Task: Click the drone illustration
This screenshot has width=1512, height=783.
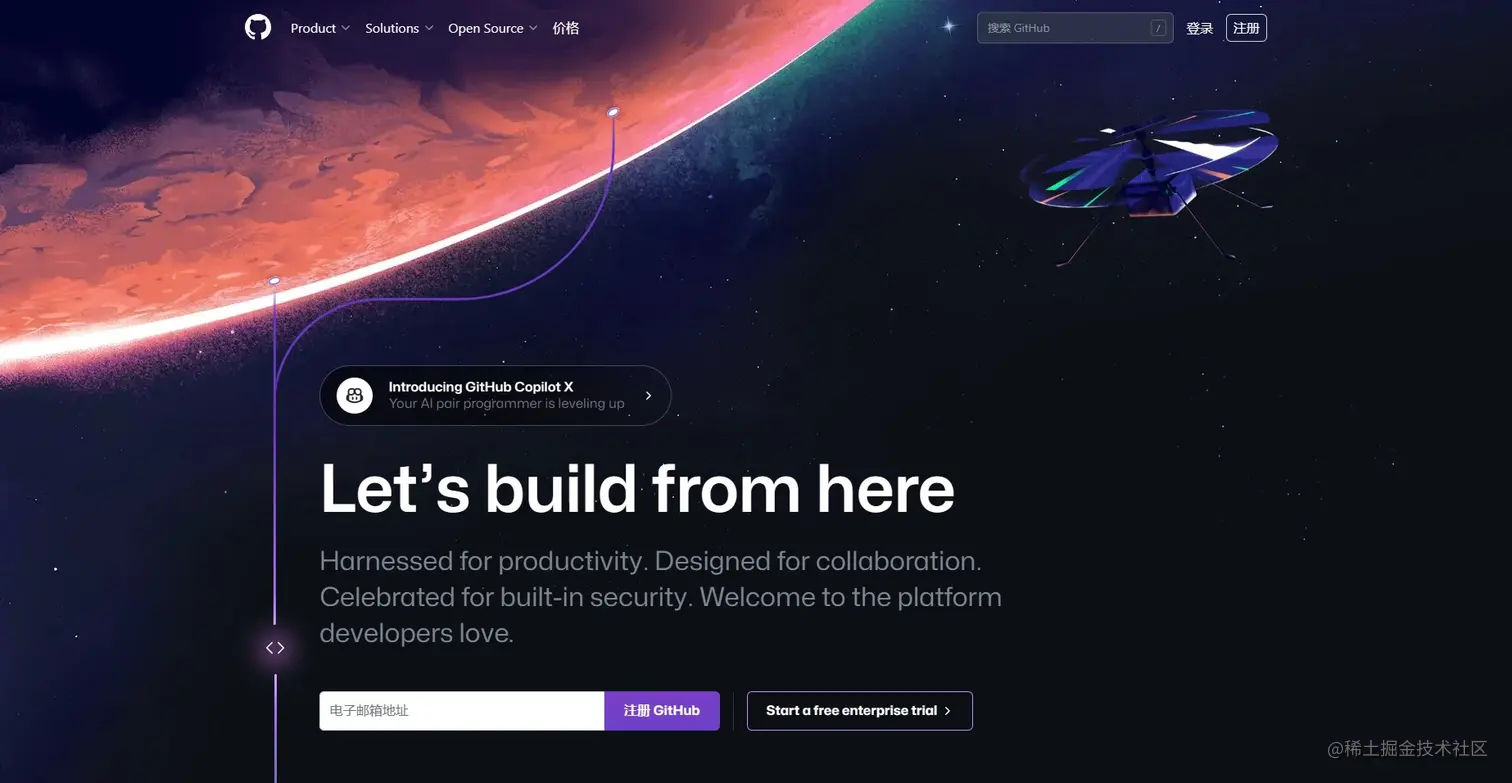Action: click(1150, 178)
